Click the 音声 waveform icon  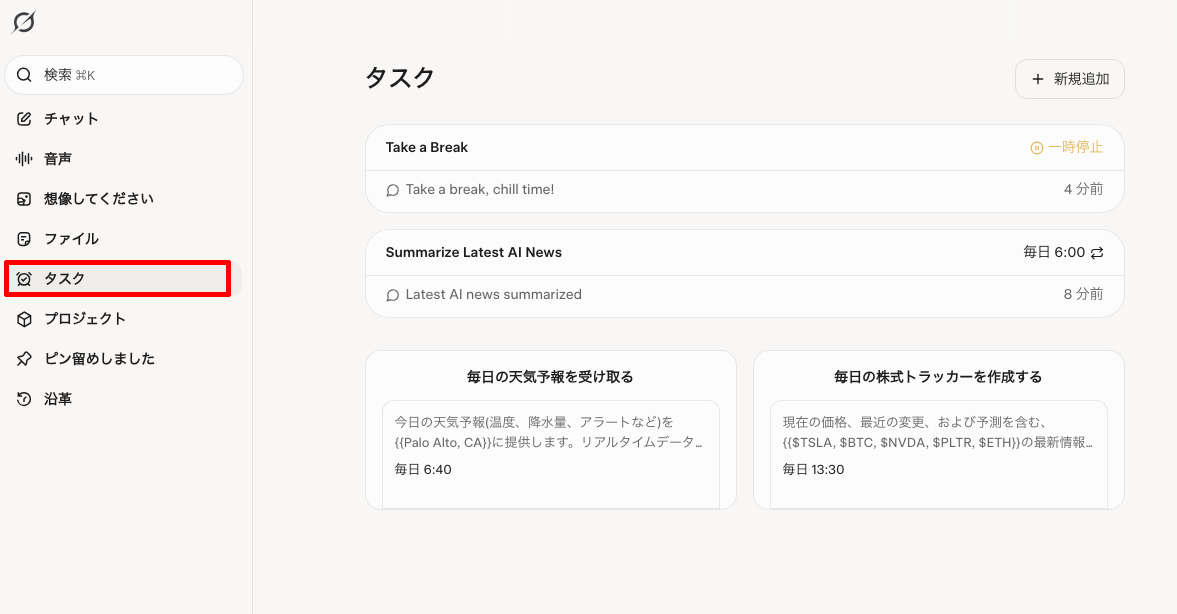coord(25,159)
